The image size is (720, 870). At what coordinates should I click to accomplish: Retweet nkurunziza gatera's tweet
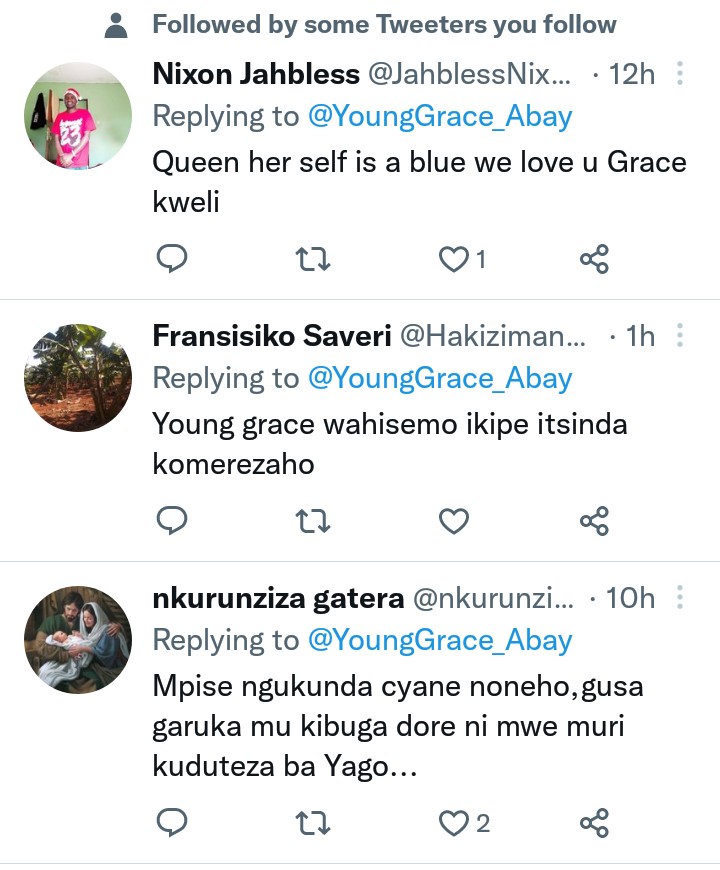point(314,823)
